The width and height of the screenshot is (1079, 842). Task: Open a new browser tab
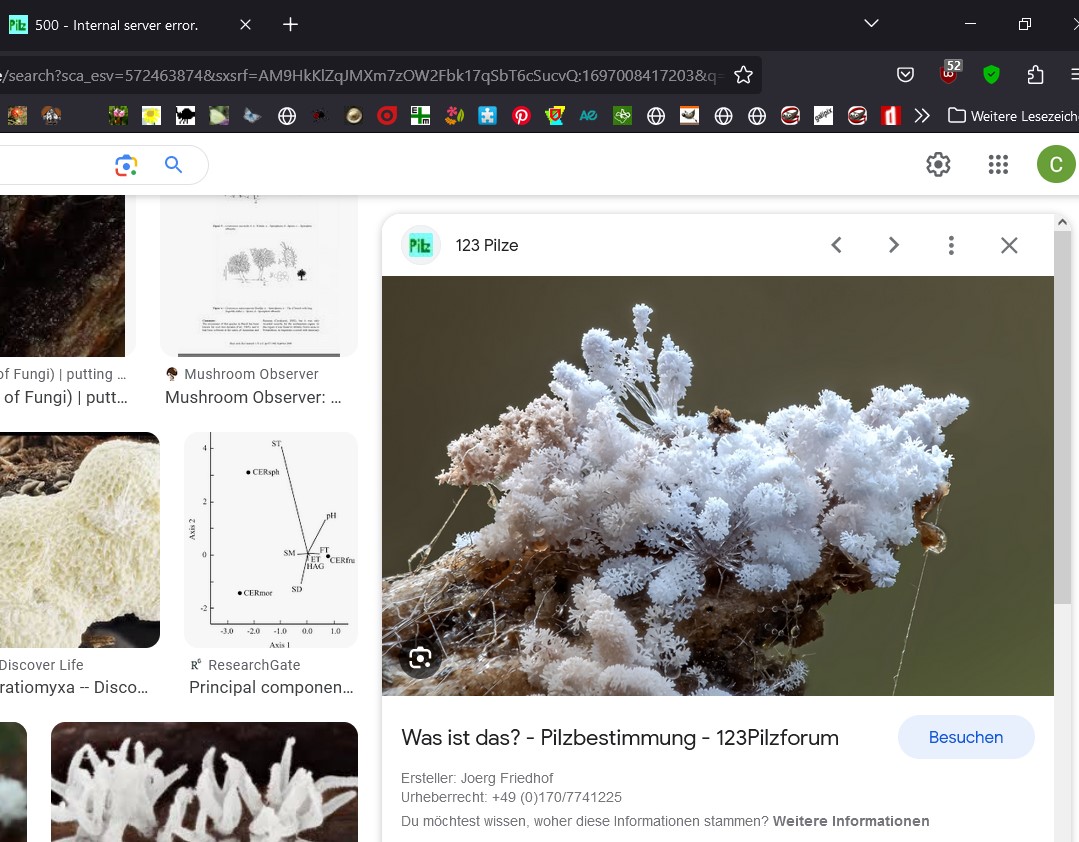pyautogui.click(x=290, y=24)
